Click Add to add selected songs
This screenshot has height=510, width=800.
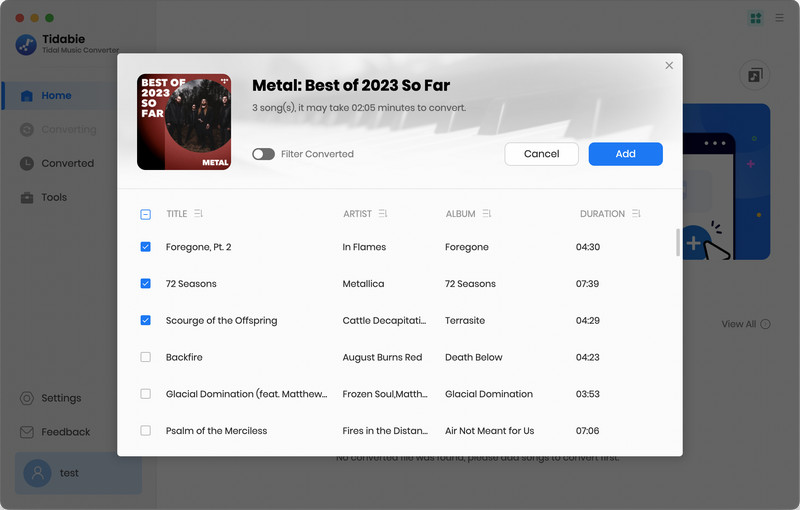(626, 154)
